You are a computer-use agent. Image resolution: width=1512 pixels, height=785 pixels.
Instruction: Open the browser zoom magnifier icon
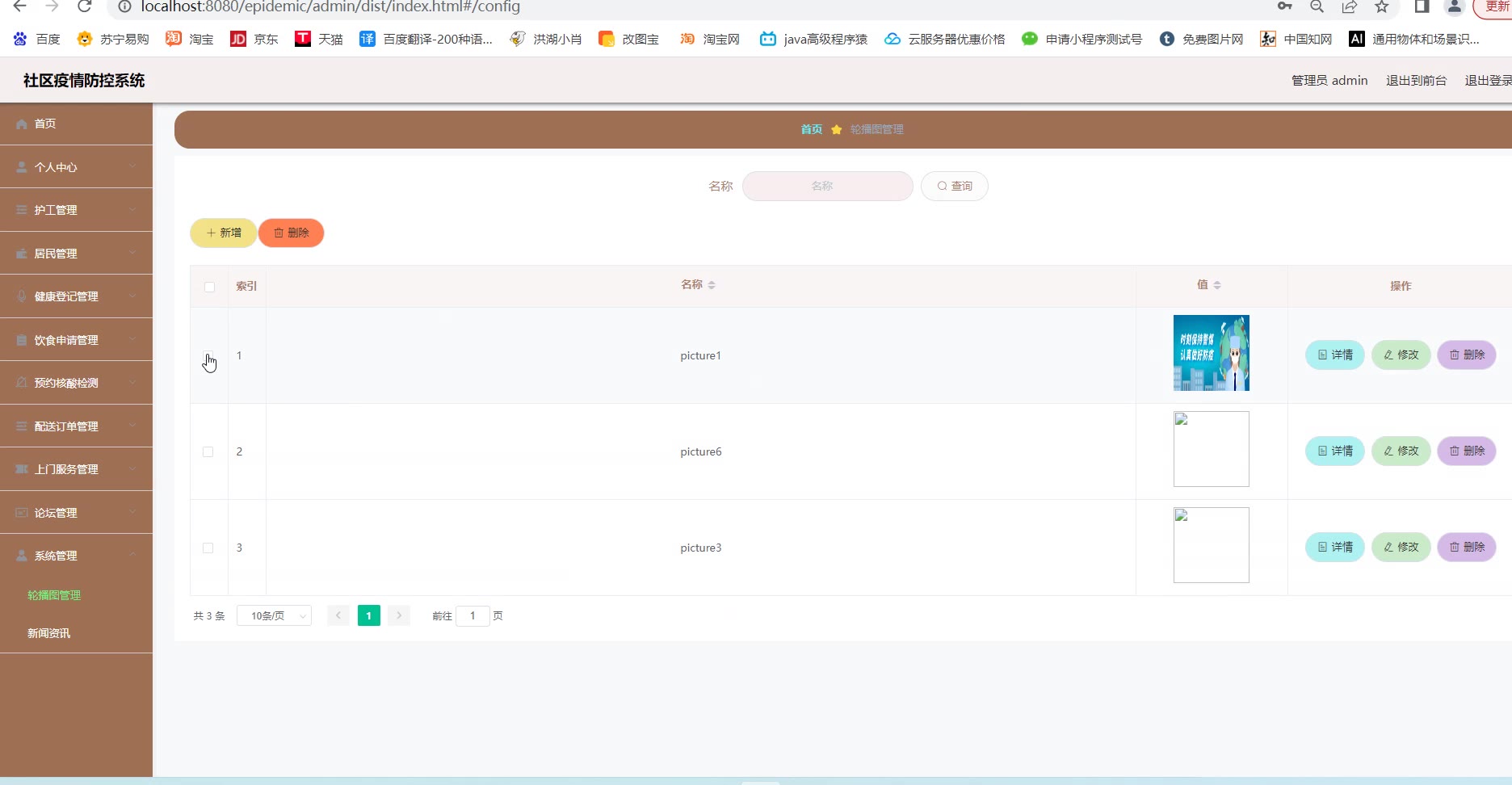1317,6
